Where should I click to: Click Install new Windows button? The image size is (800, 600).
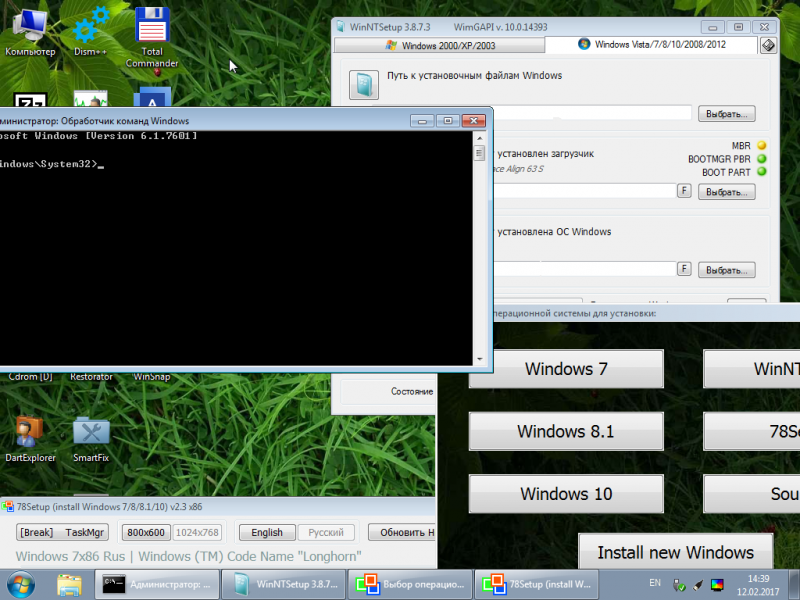(x=676, y=552)
